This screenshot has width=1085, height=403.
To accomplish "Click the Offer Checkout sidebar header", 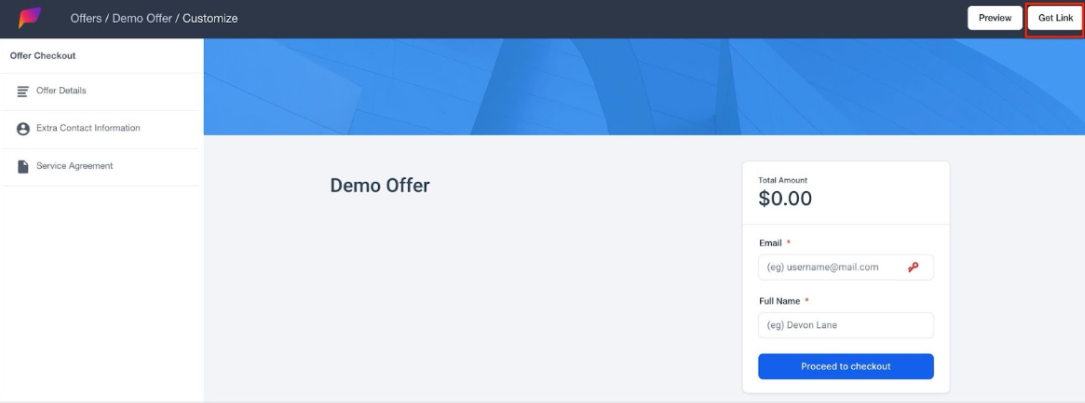I will click(43, 56).
